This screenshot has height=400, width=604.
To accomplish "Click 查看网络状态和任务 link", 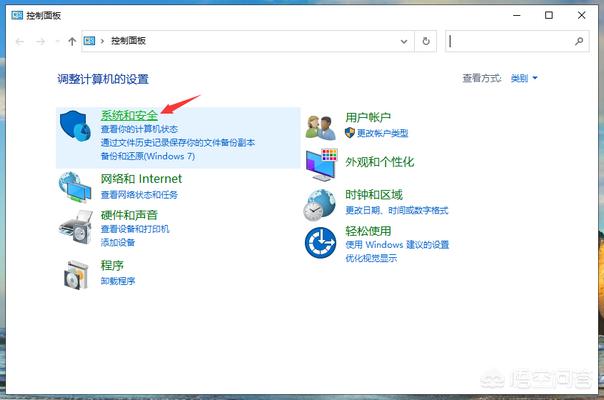I will (138, 194).
